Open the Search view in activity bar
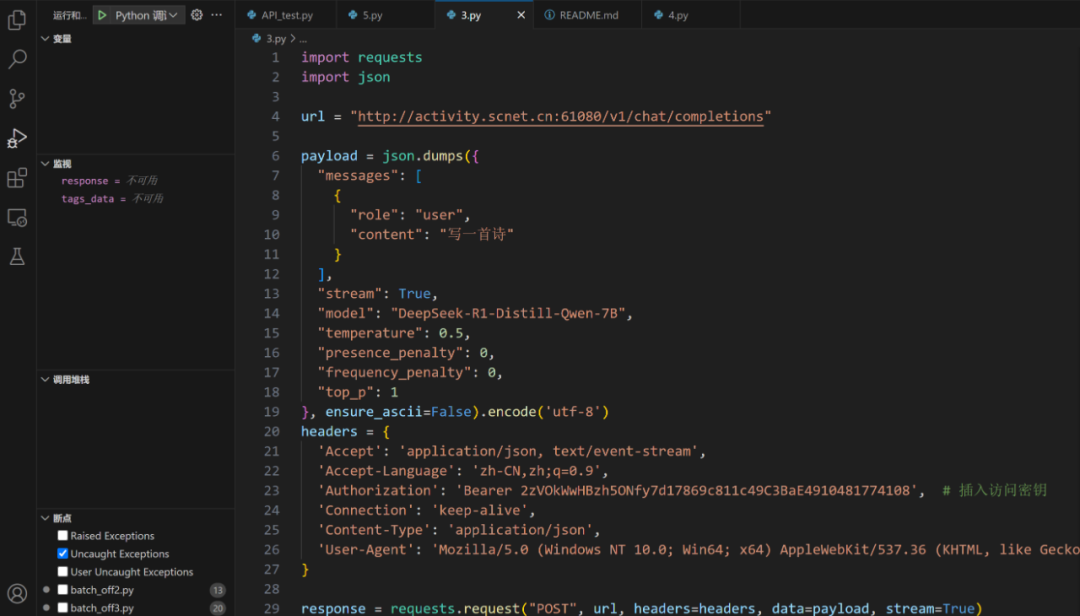Screen dimensions: 1080x616 pyautogui.click(x=17, y=60)
